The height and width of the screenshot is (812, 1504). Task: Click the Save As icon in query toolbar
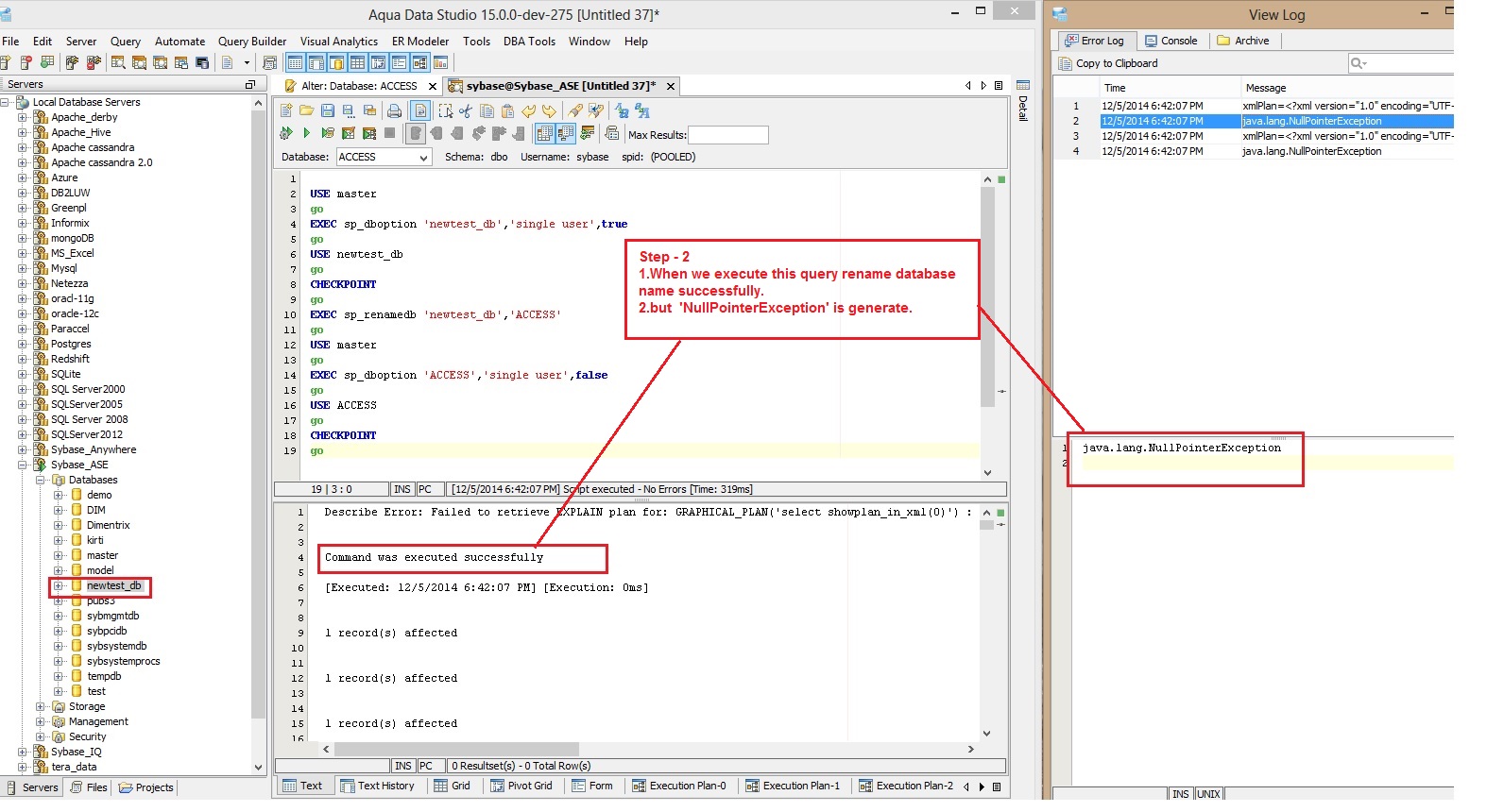click(349, 110)
